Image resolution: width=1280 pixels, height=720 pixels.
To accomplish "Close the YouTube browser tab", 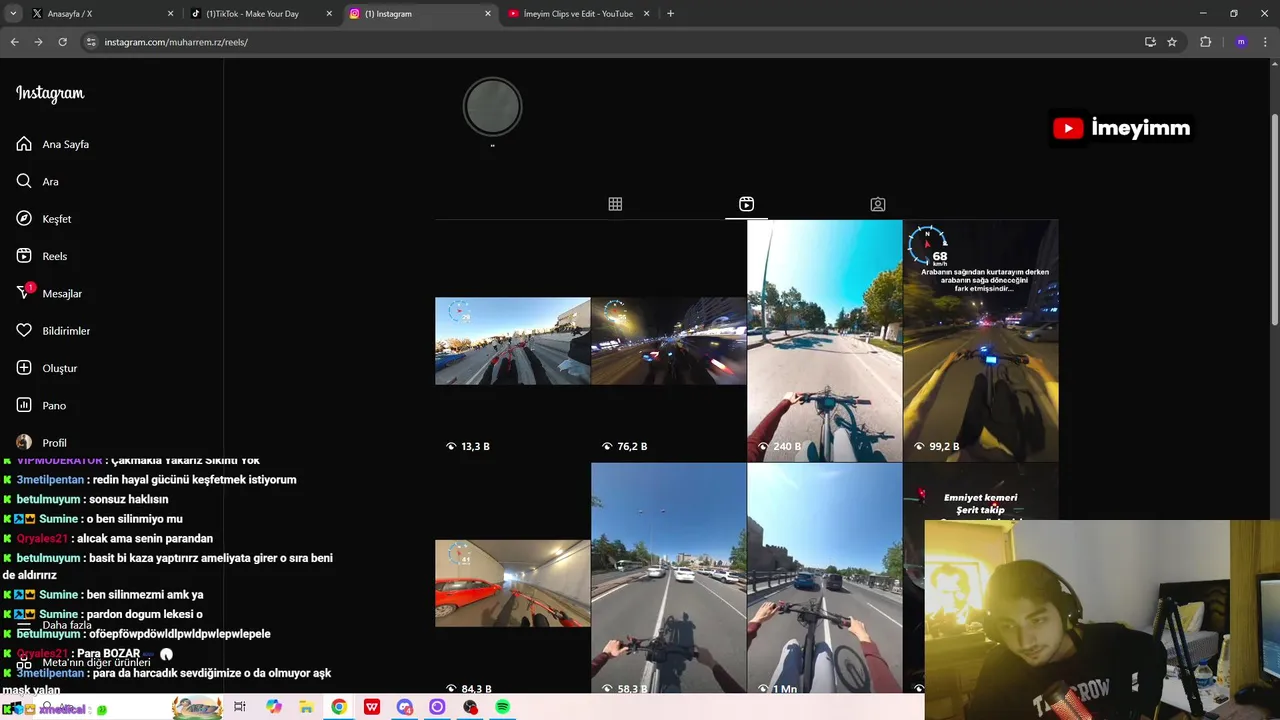I will [647, 14].
